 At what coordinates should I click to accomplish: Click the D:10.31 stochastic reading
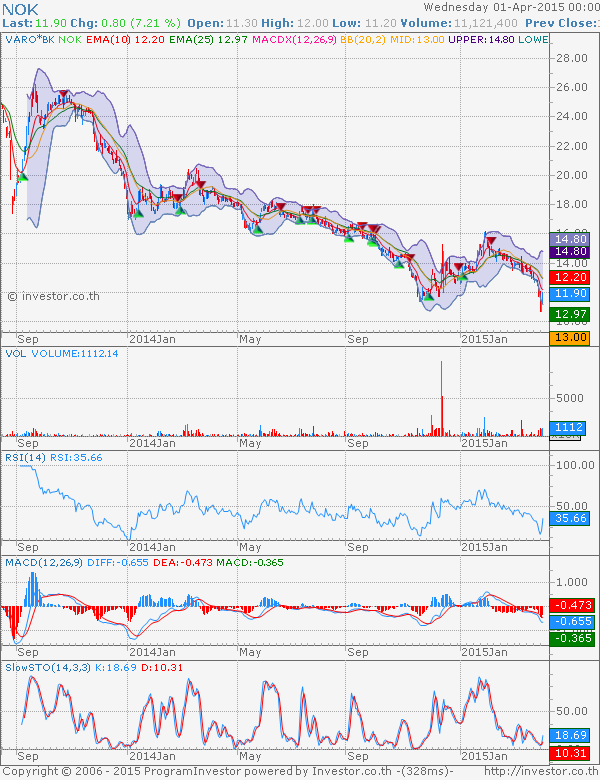click(162, 668)
